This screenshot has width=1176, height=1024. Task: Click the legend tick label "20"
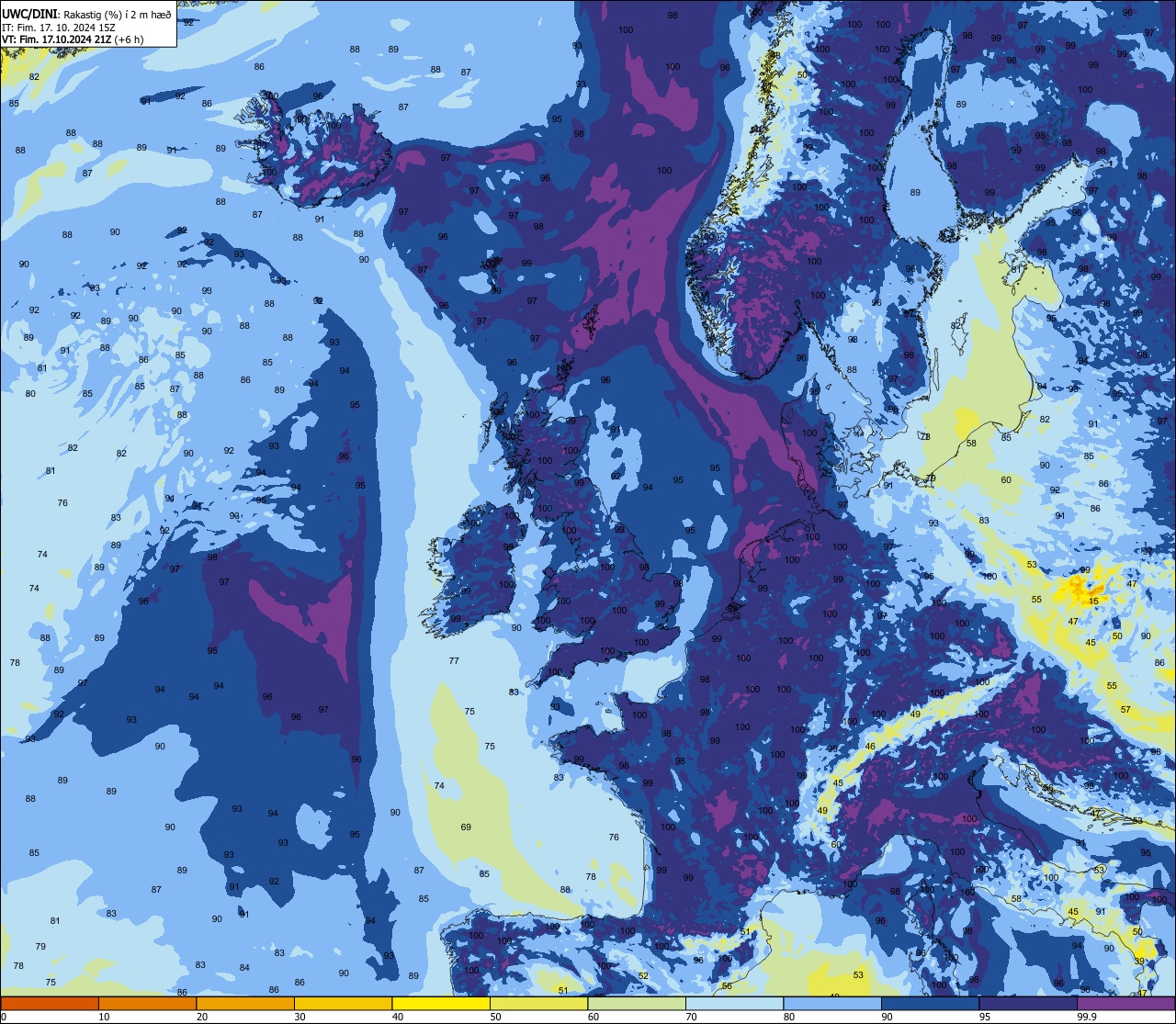point(202,1017)
